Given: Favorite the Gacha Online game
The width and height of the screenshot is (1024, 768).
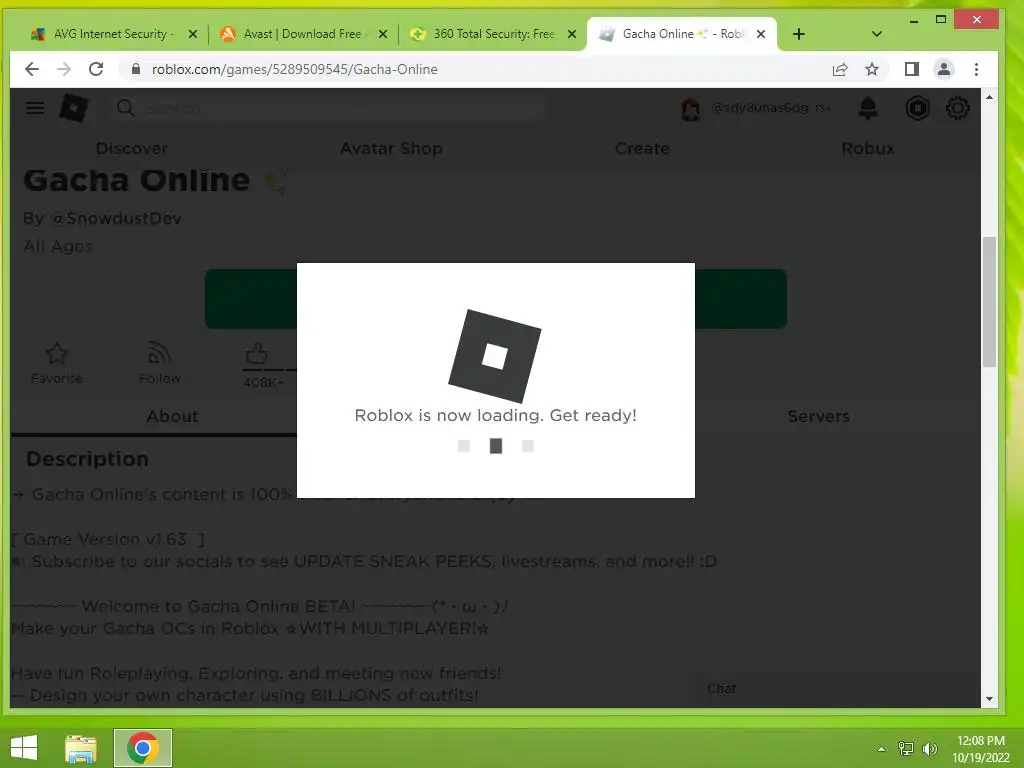Looking at the screenshot, I should tap(57, 364).
